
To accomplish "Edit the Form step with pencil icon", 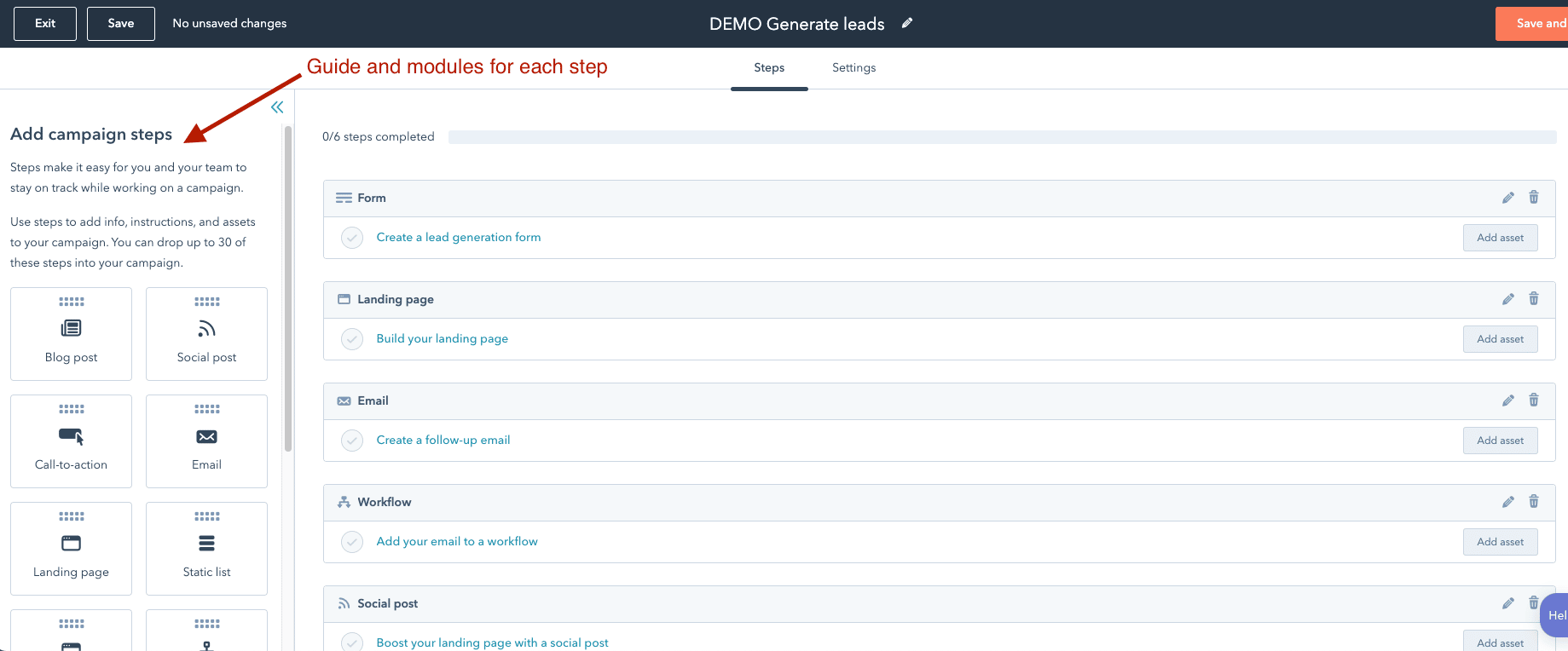I will pyautogui.click(x=1507, y=198).
